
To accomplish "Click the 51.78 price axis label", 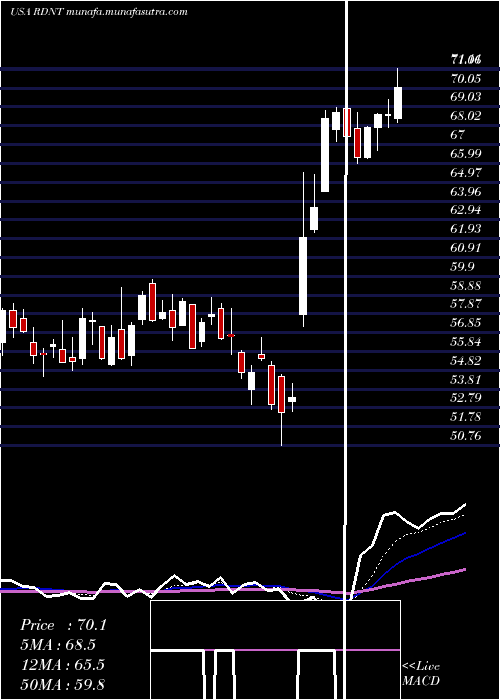I will pos(467,417).
